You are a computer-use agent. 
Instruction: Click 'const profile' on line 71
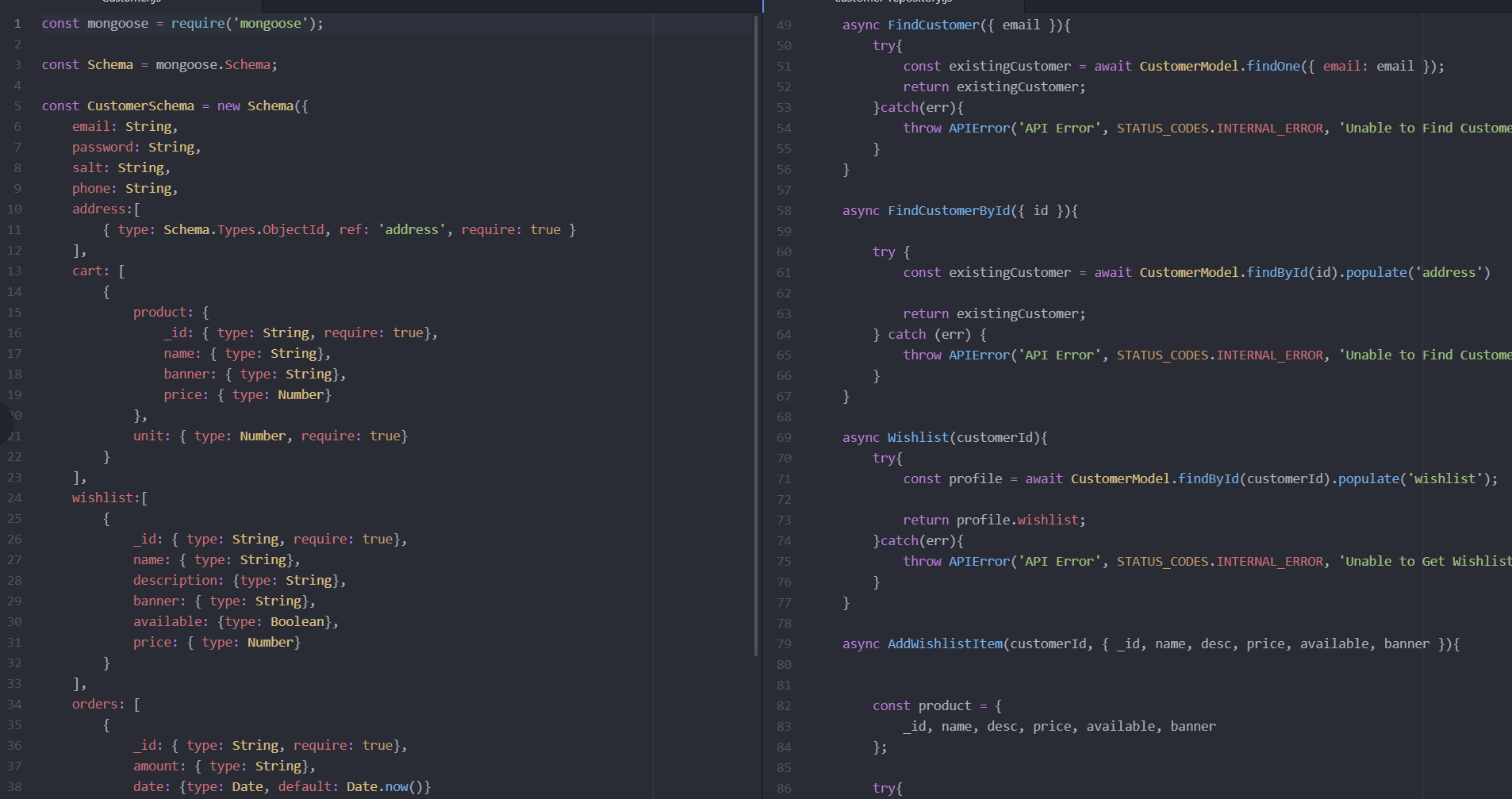(953, 478)
